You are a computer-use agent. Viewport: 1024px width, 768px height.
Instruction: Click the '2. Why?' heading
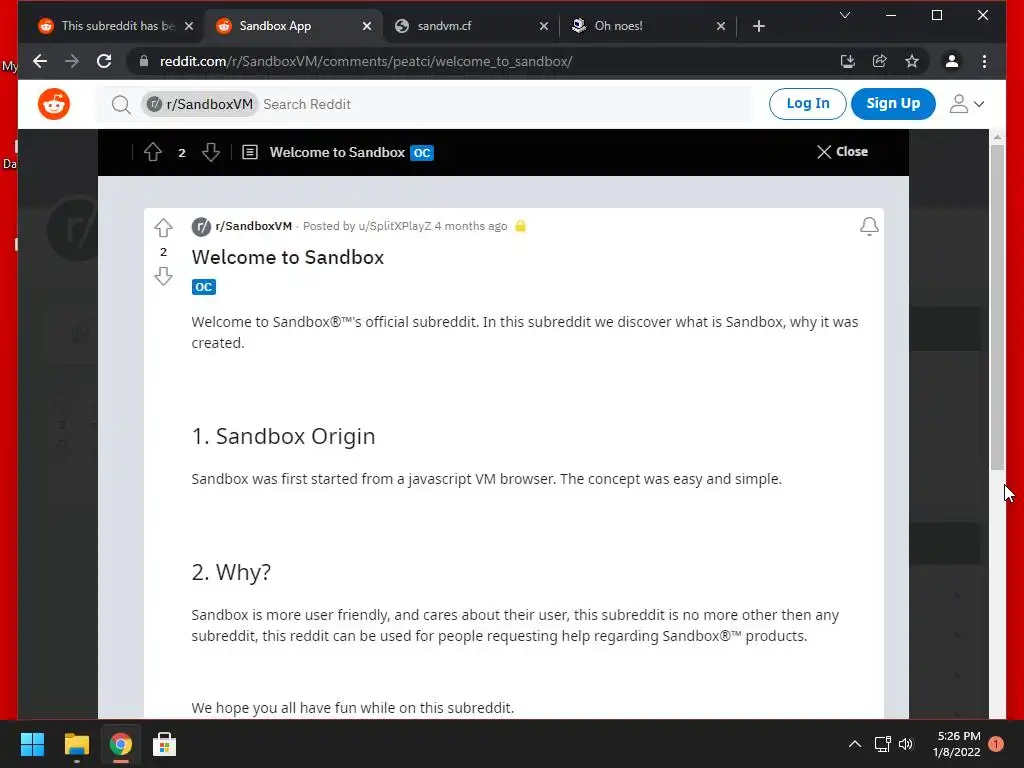(x=231, y=572)
